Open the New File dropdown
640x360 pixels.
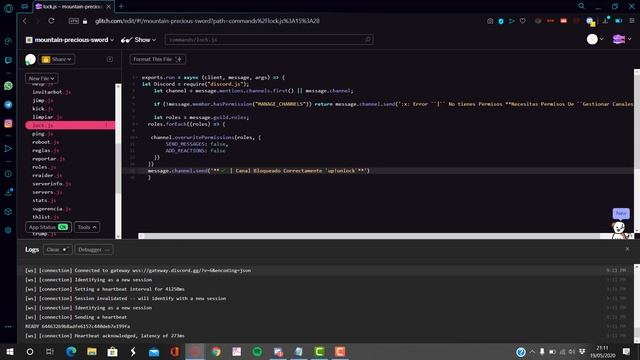(42, 78)
